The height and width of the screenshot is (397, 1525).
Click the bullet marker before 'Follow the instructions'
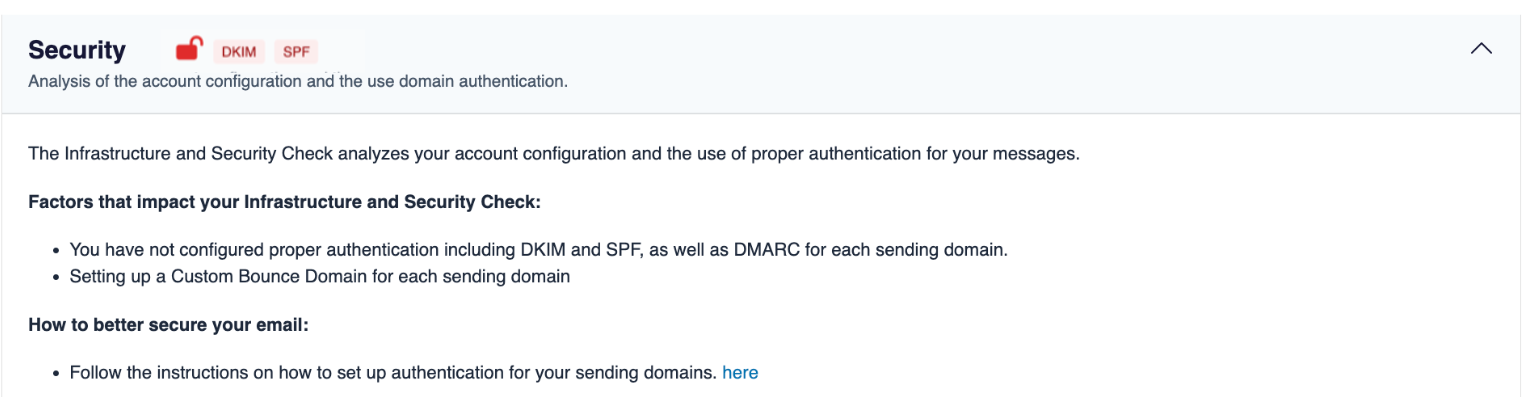pos(58,374)
